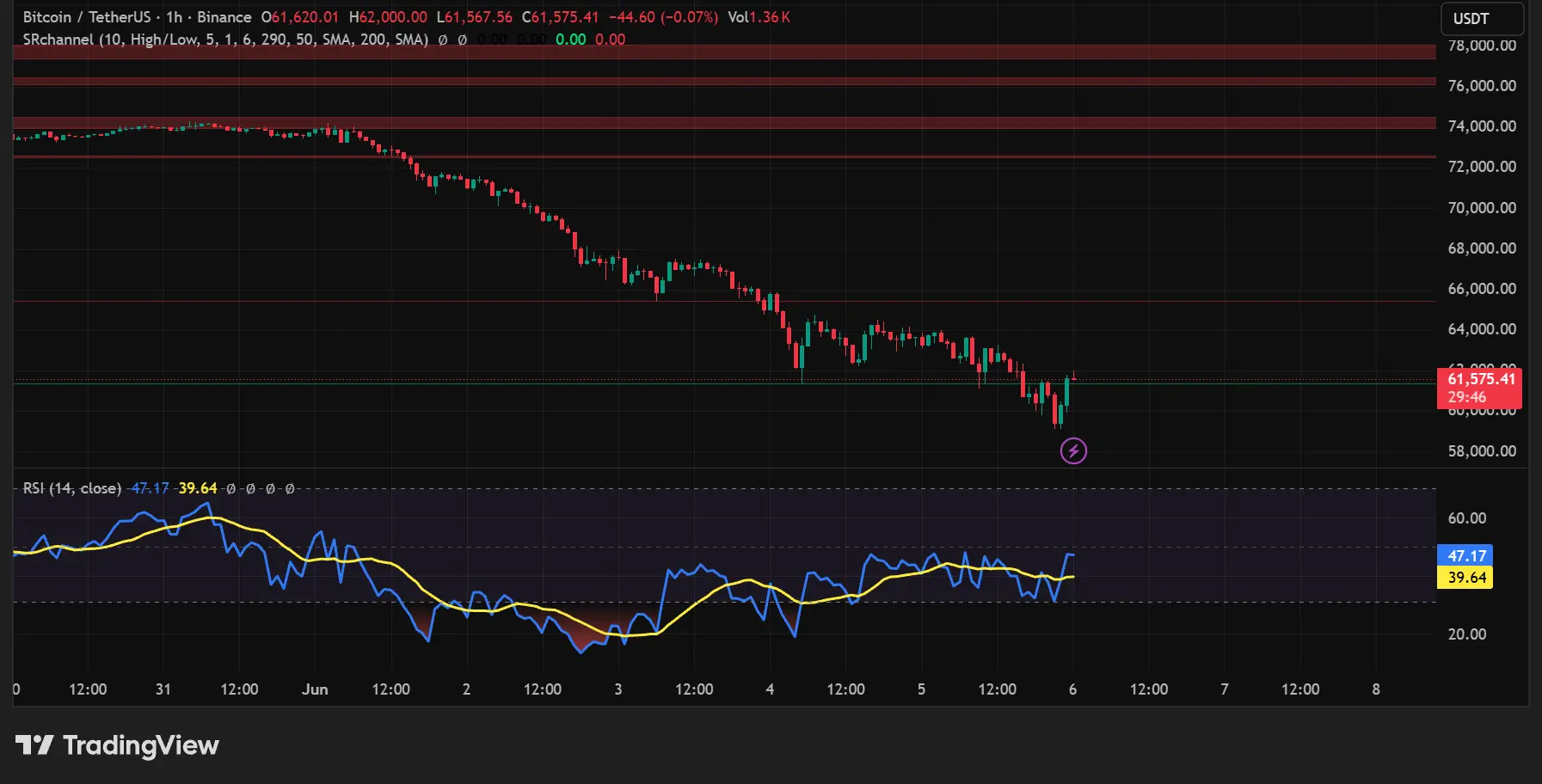
Task: Click the purple lightning bolt event icon
Action: (x=1073, y=450)
